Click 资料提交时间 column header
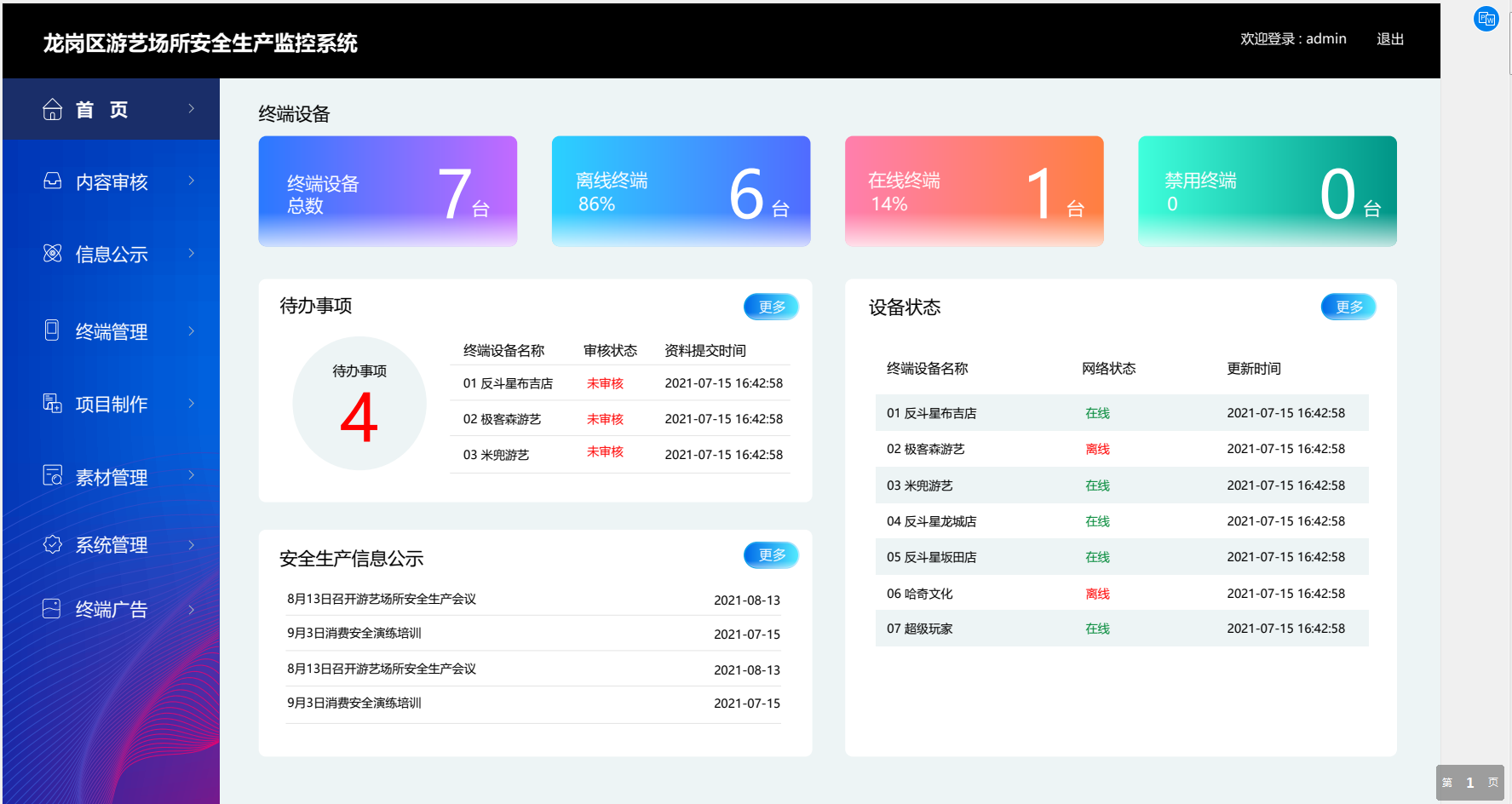The width and height of the screenshot is (1512, 804). [x=704, y=351]
